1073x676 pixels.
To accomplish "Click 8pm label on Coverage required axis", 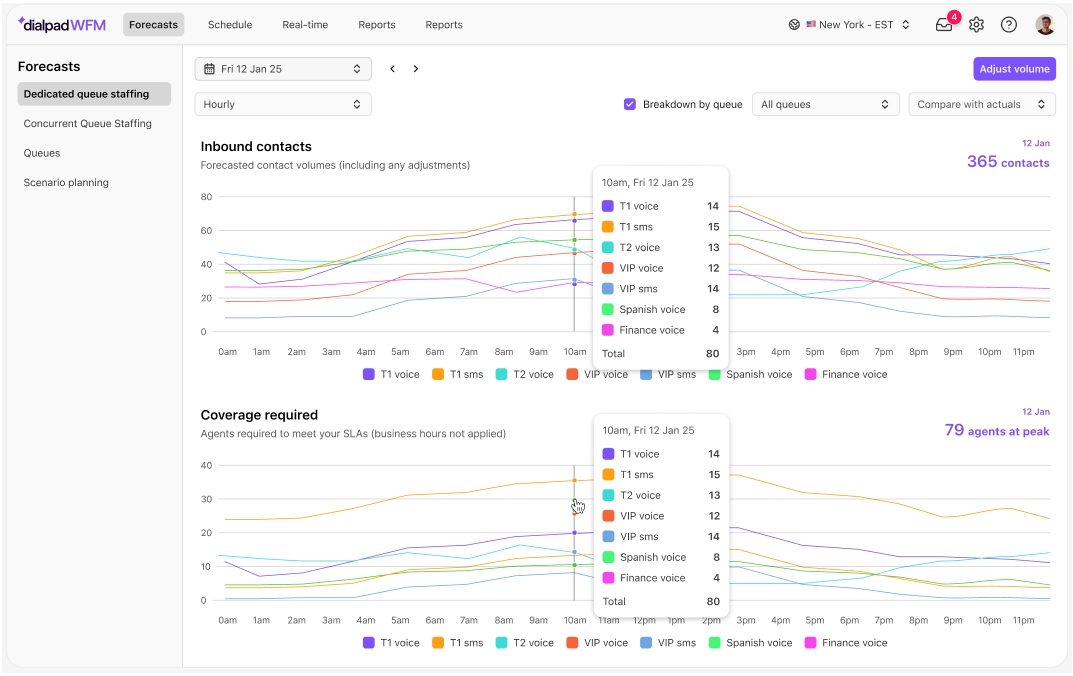I will click(x=918, y=620).
